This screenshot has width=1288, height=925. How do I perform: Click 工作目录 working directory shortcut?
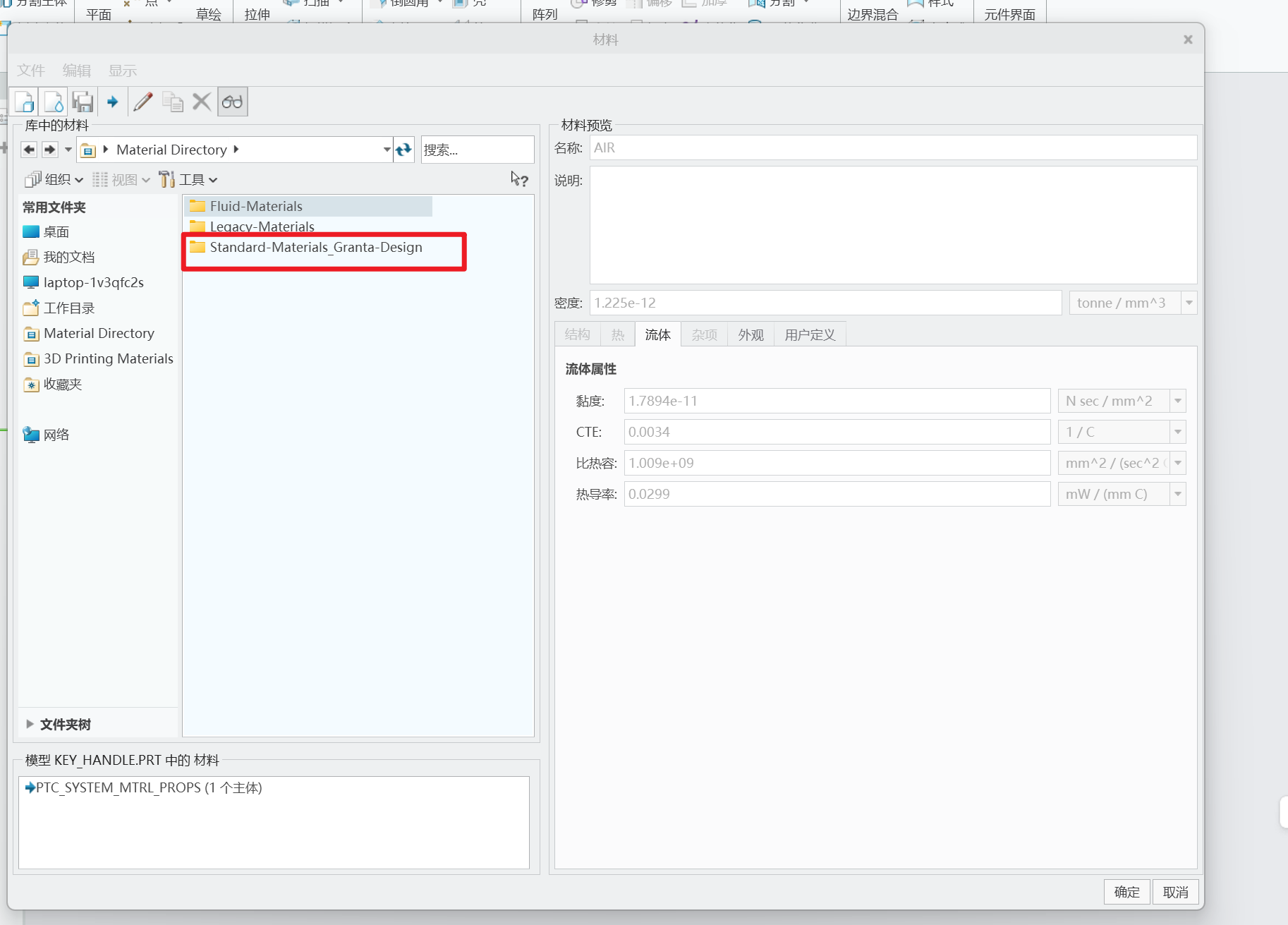click(59, 308)
